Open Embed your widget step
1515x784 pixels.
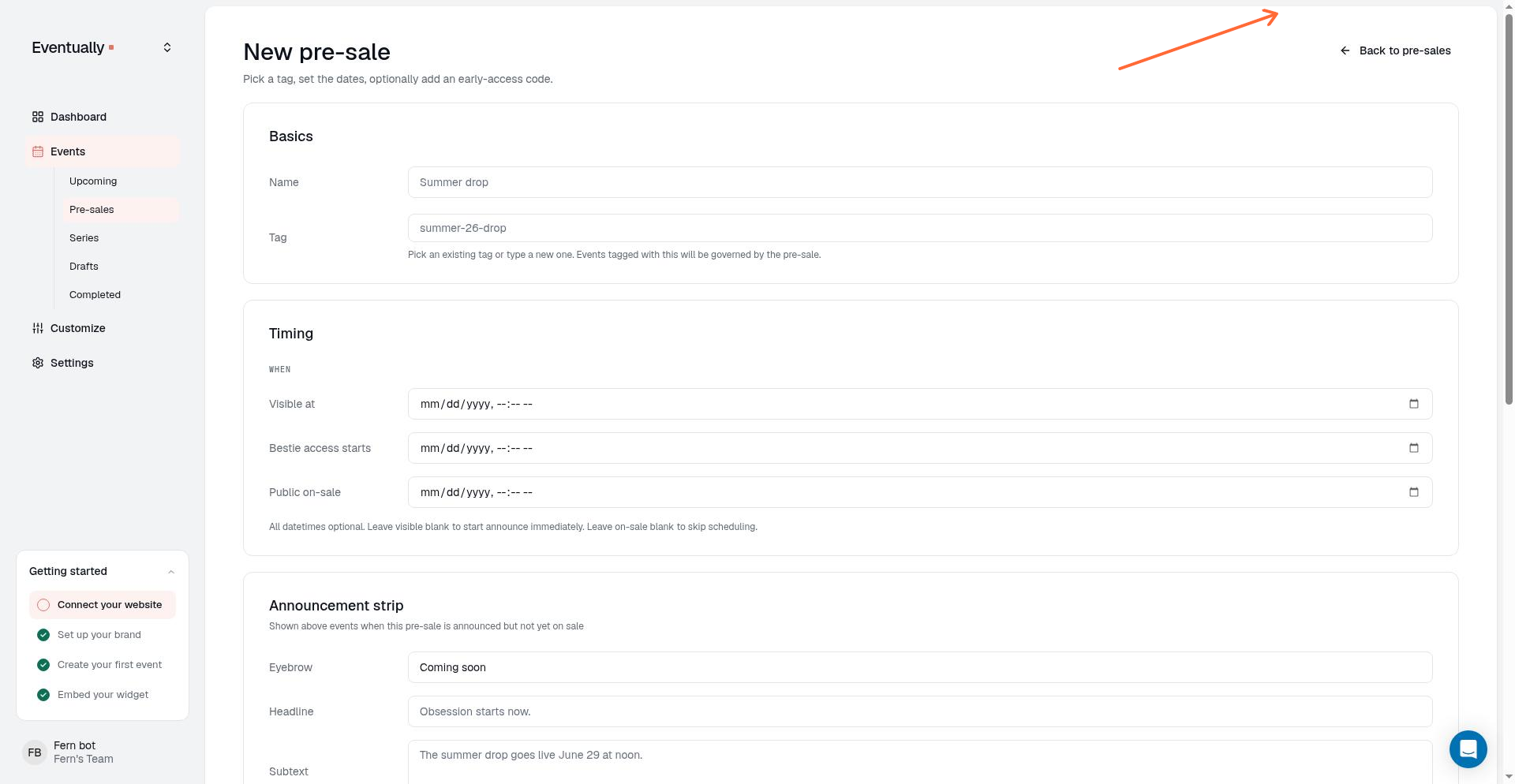tap(103, 695)
